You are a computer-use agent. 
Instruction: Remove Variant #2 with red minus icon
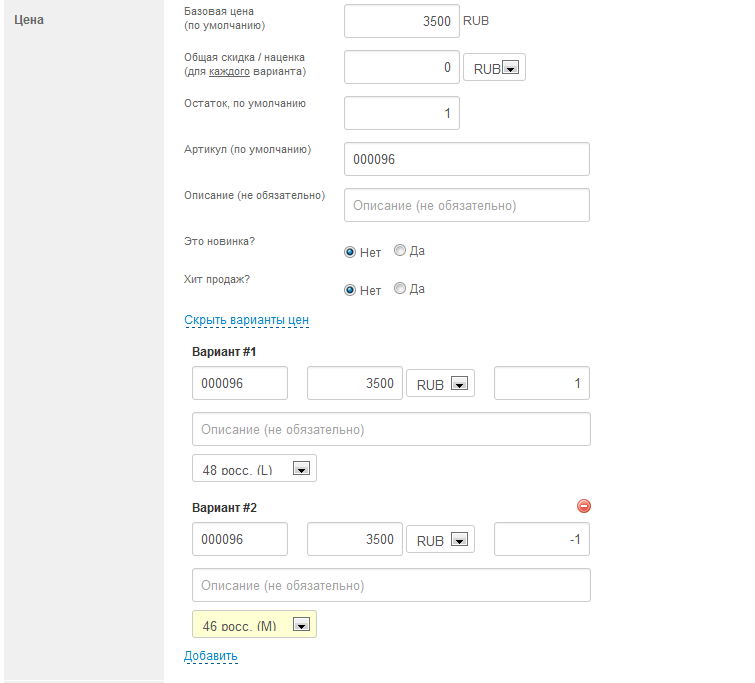pos(584,506)
